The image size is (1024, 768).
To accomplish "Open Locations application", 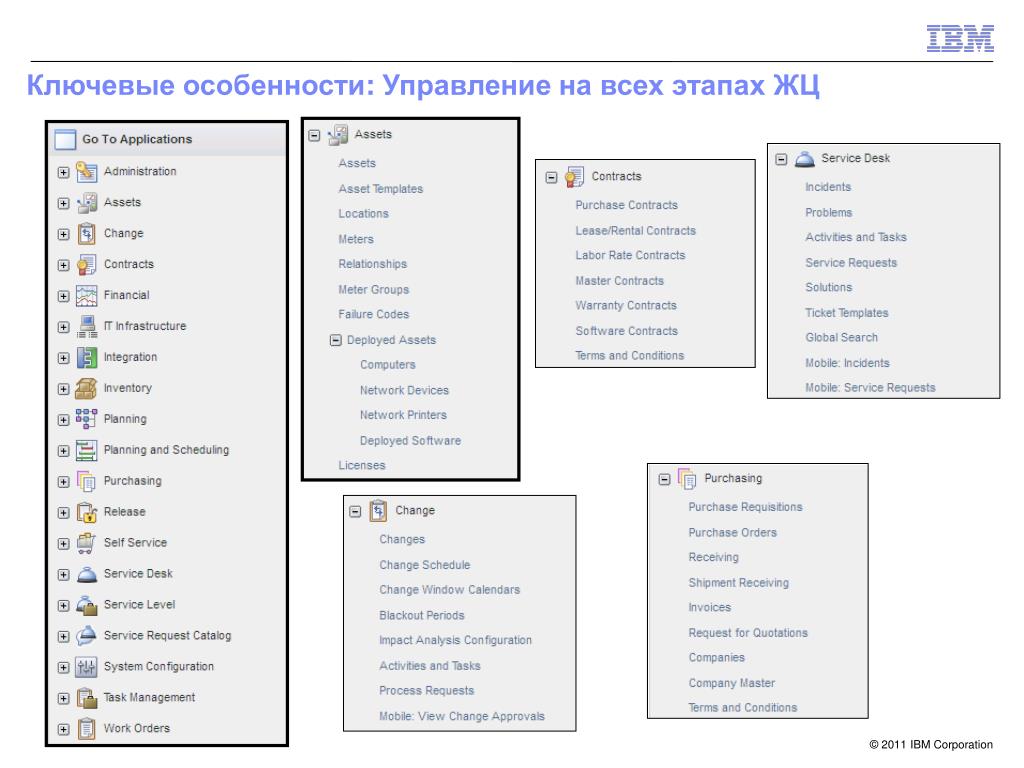I will tap(363, 214).
